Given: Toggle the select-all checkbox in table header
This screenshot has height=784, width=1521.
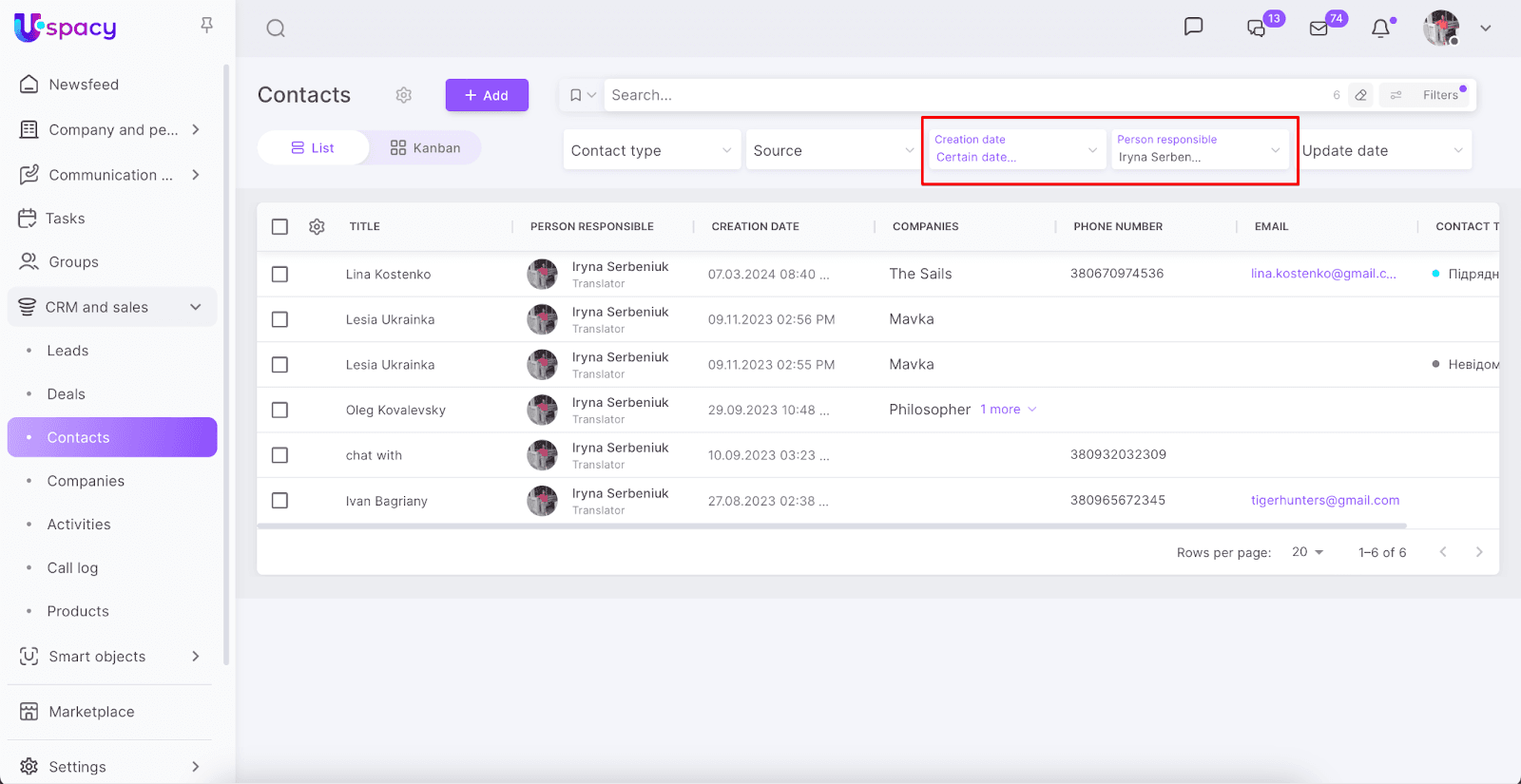Looking at the screenshot, I should tap(279, 227).
